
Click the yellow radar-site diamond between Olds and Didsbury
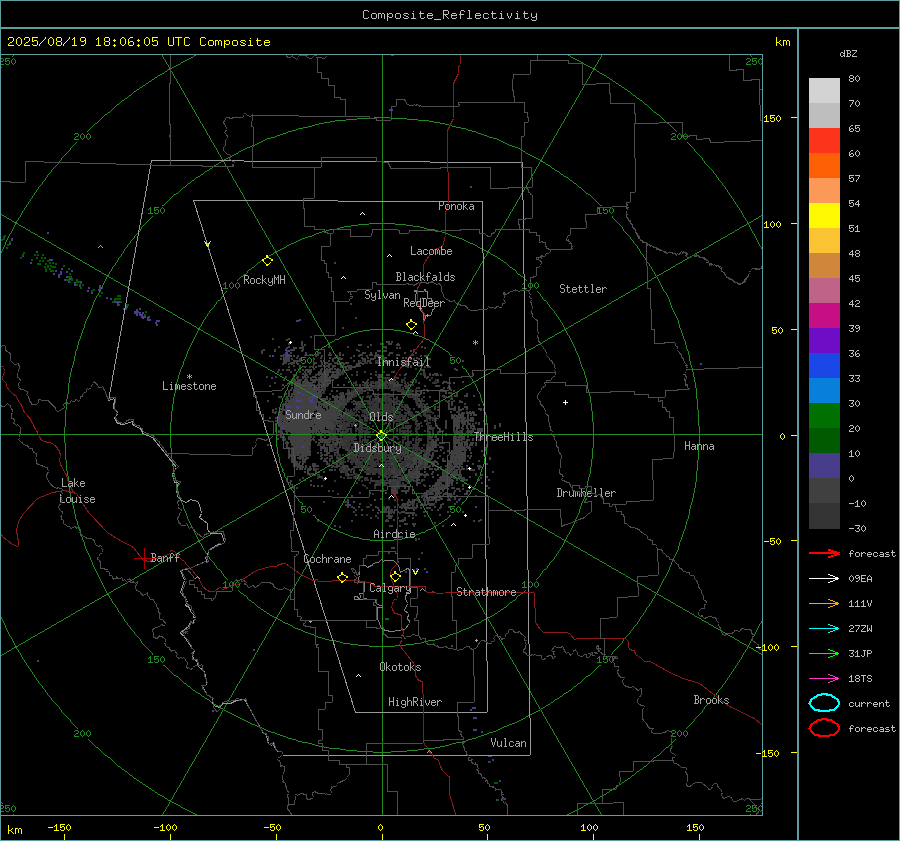click(x=382, y=436)
